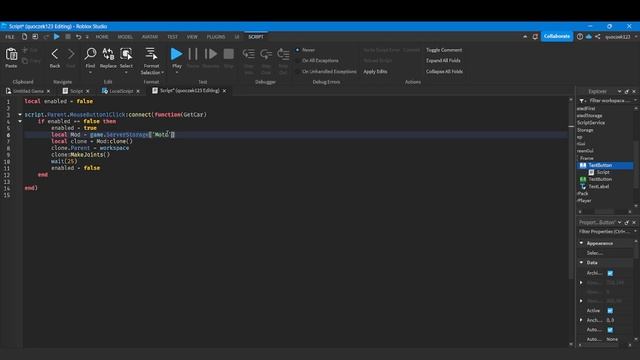640x360 pixels.
Task: Click the share icon in top bar
Action: 598,37
